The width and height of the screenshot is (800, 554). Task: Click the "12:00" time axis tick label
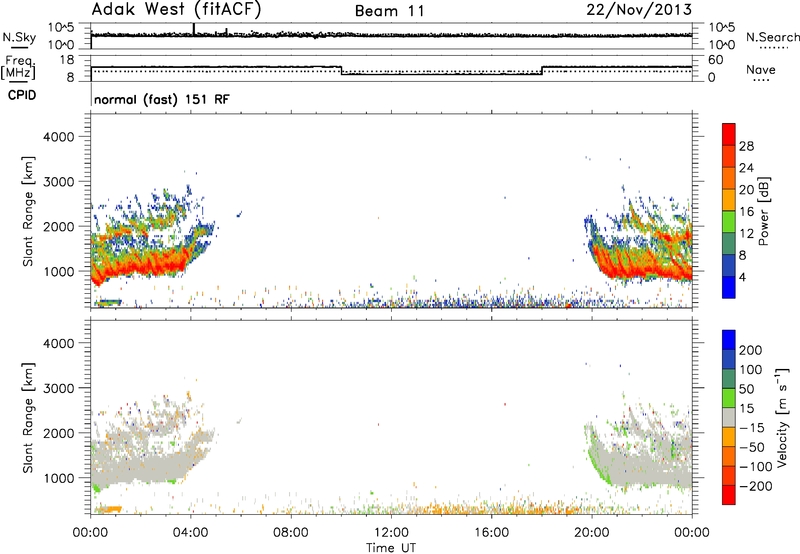click(x=391, y=533)
